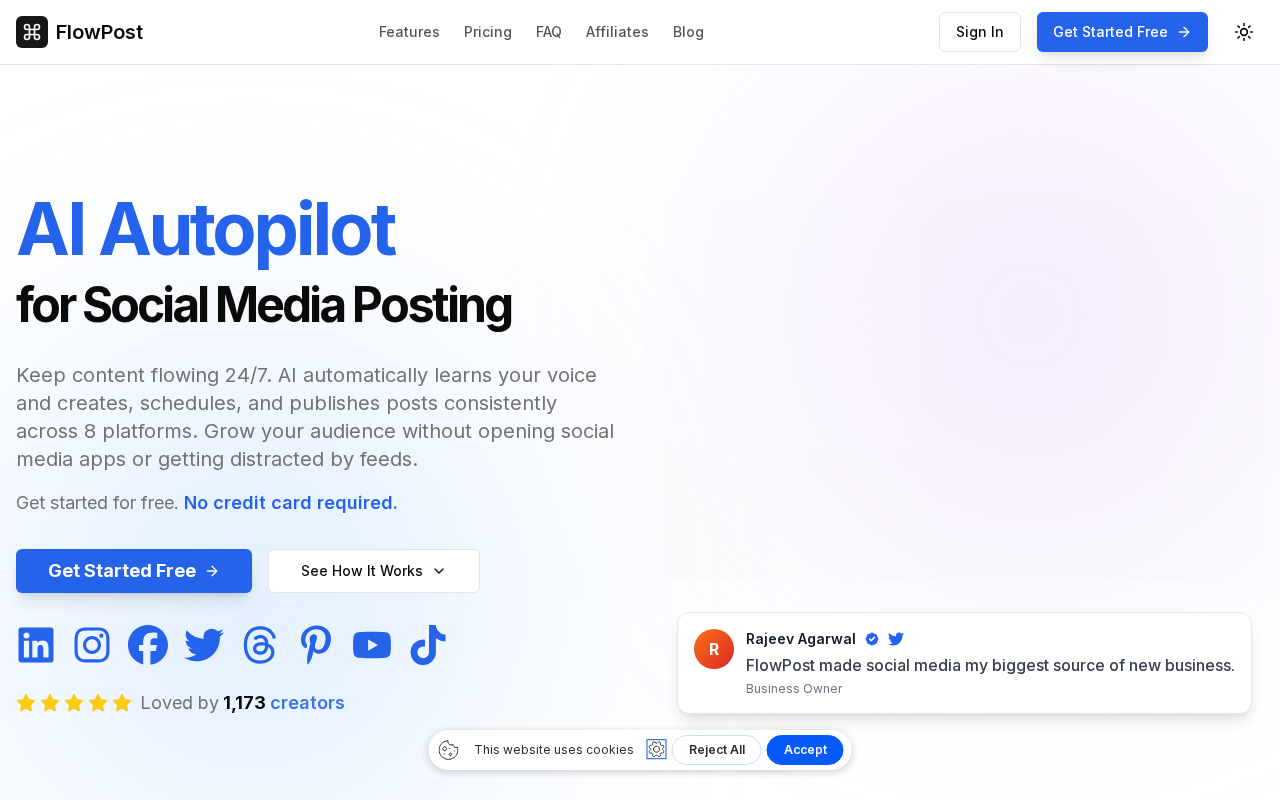The height and width of the screenshot is (800, 1280).
Task: Click the "This website uses cookies" message
Action: [x=554, y=750]
